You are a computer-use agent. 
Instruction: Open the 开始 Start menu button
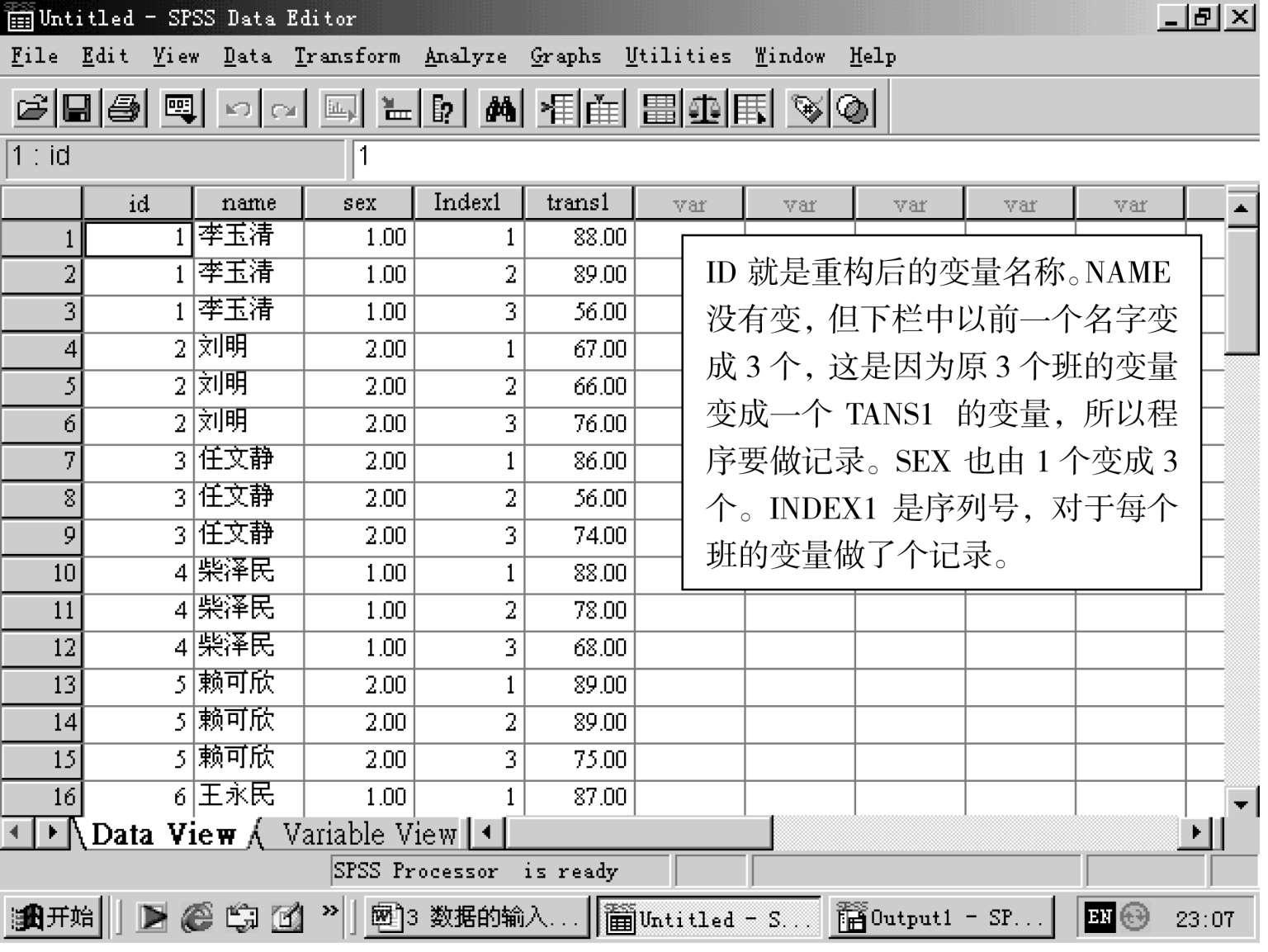[52, 917]
